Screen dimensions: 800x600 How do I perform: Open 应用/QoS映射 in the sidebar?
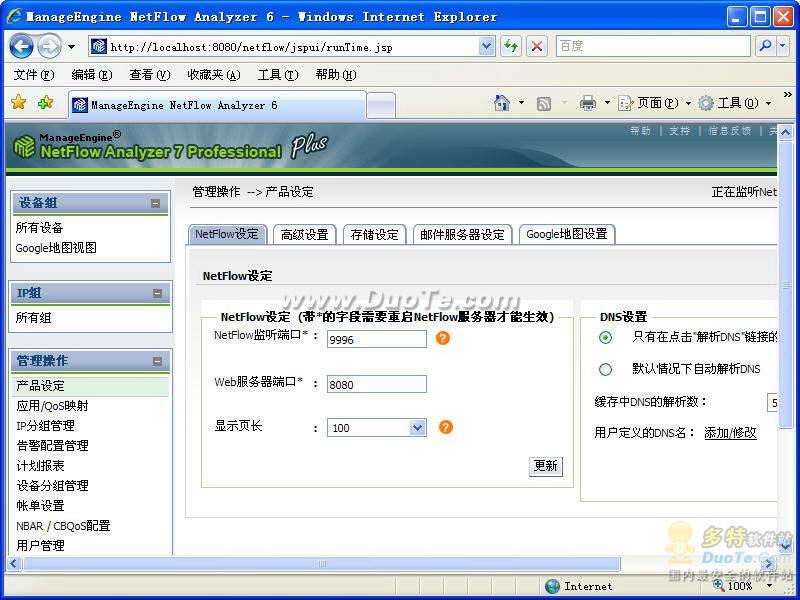52,406
